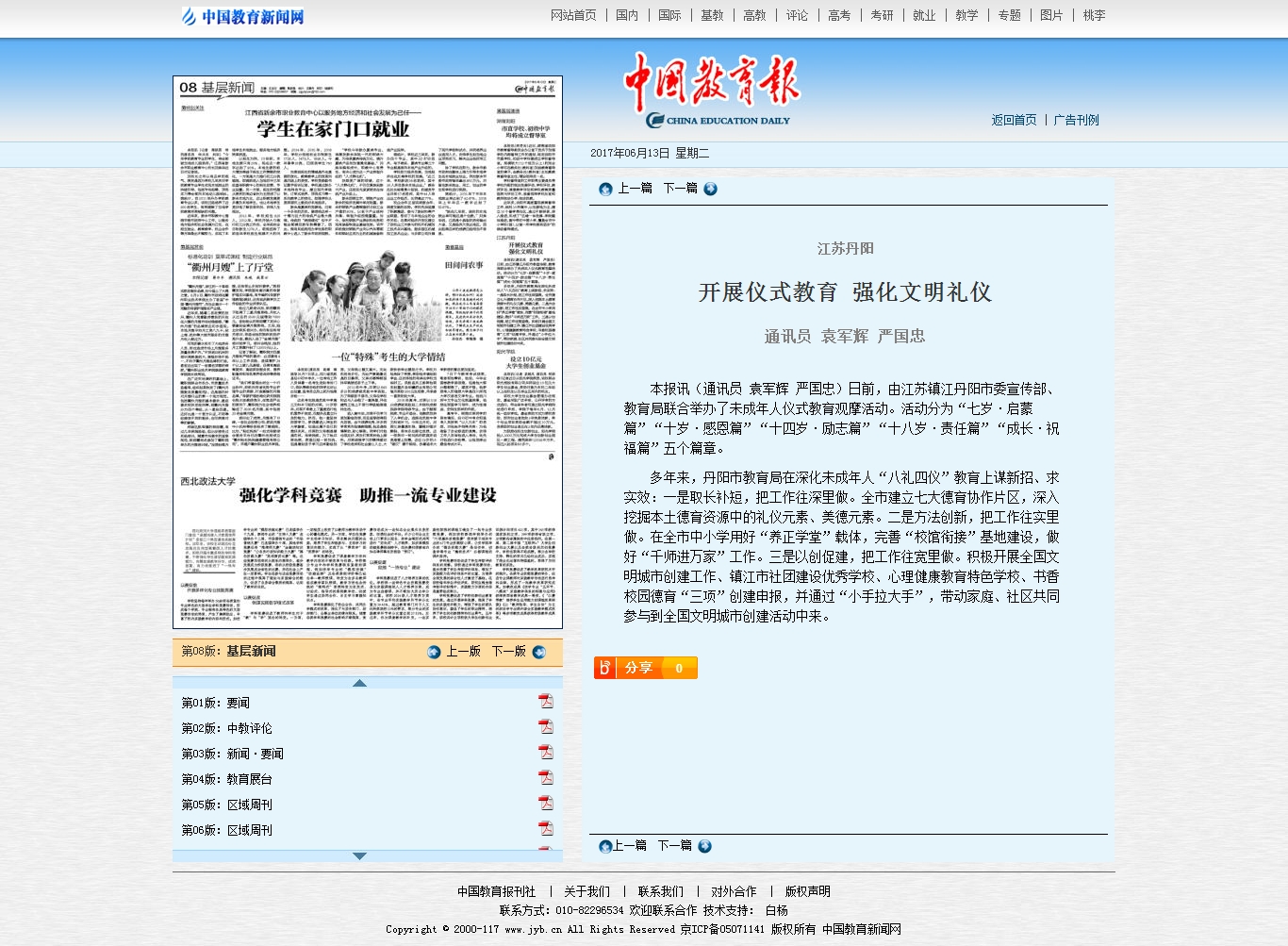
Task: Open PDF icon for 第01版 要闻
Action: point(545,701)
